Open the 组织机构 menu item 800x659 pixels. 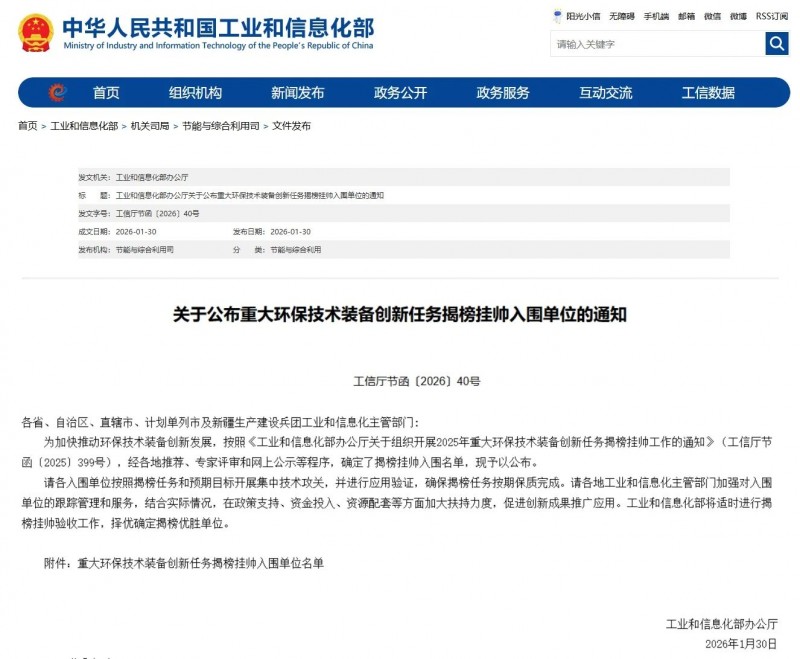point(195,93)
